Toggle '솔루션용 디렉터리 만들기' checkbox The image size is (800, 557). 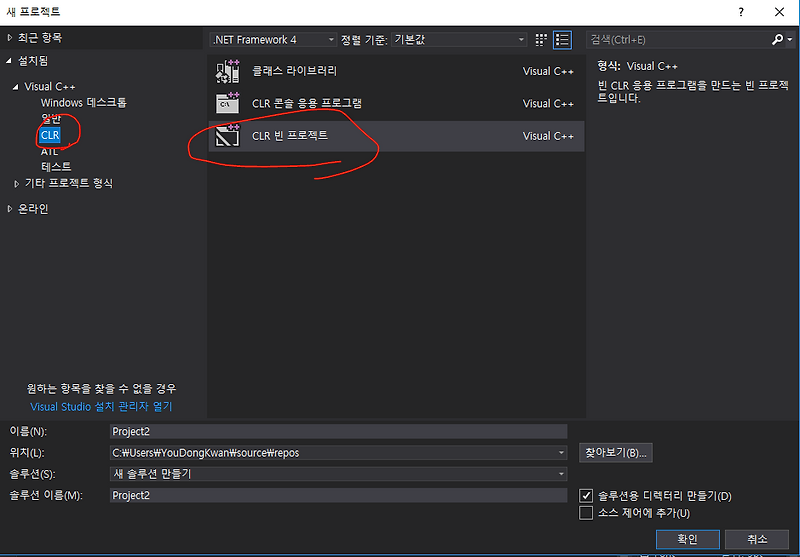point(586,495)
